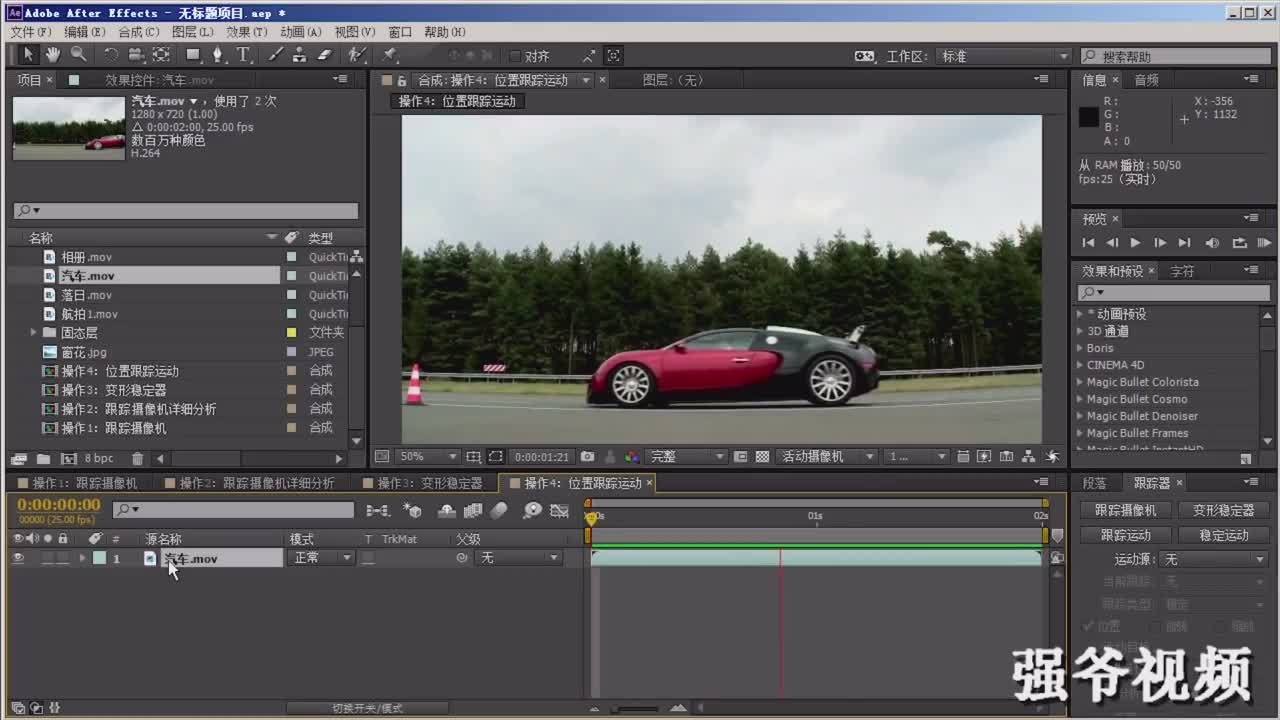Select the arrow Selection tool
The image size is (1280, 720).
(28, 55)
